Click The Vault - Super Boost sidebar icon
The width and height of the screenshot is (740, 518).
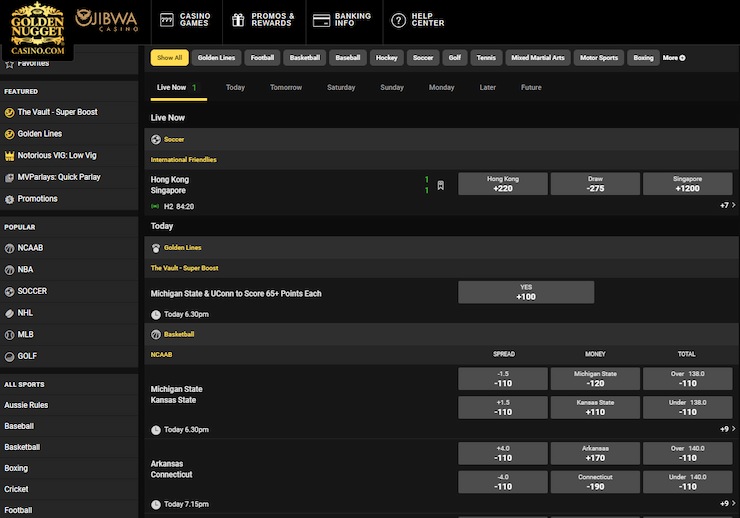[x=9, y=112]
